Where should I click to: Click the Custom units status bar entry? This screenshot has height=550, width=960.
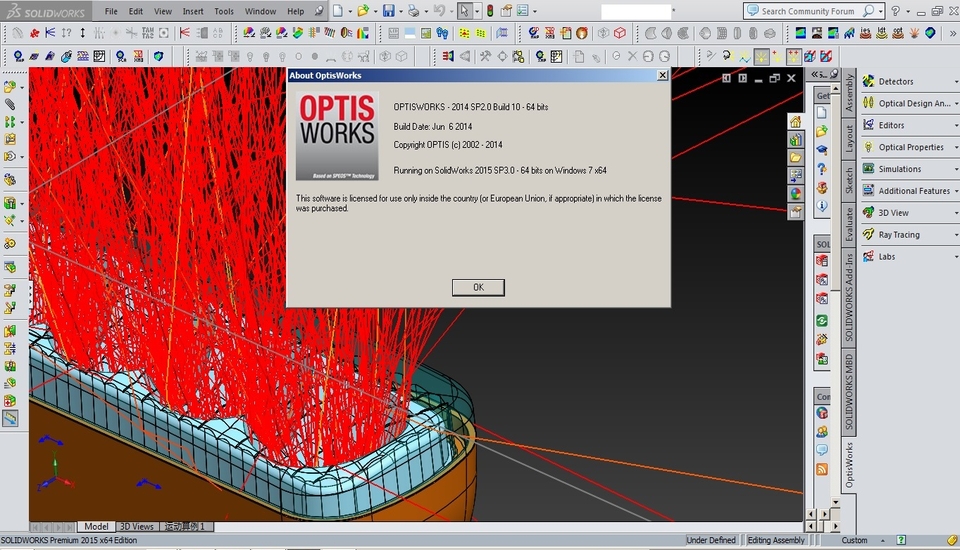[854, 540]
